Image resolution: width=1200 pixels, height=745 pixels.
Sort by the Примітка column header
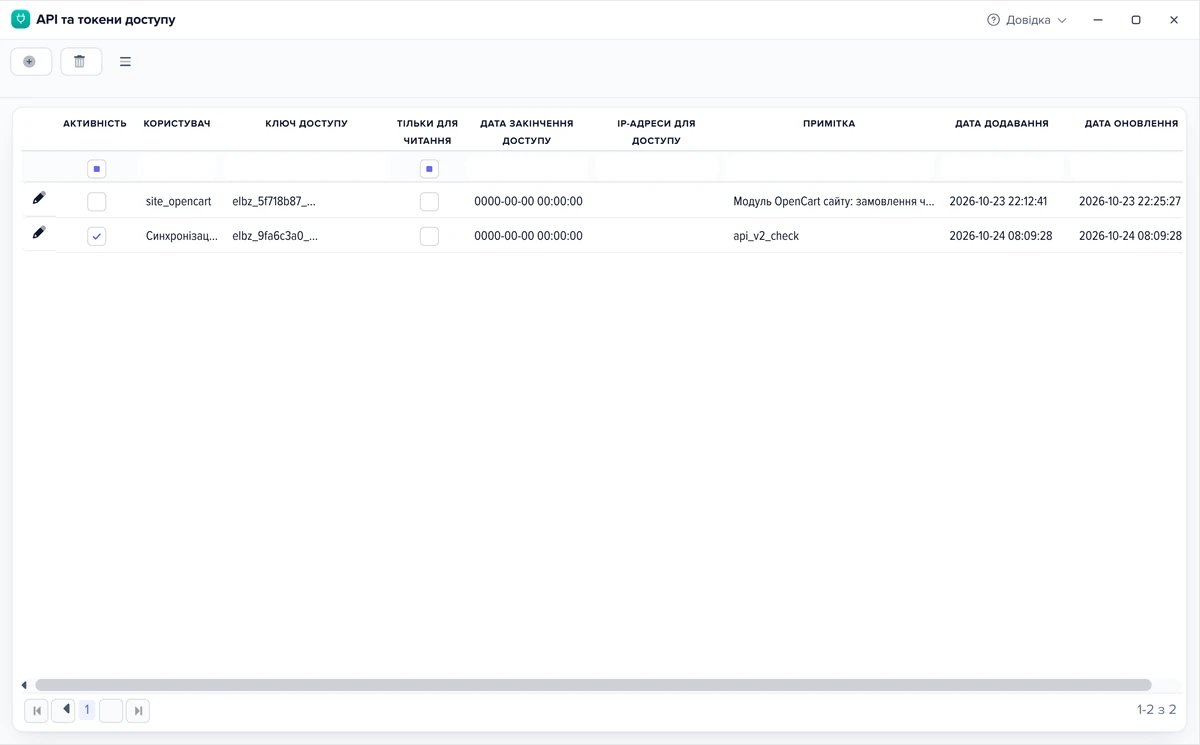(x=829, y=124)
